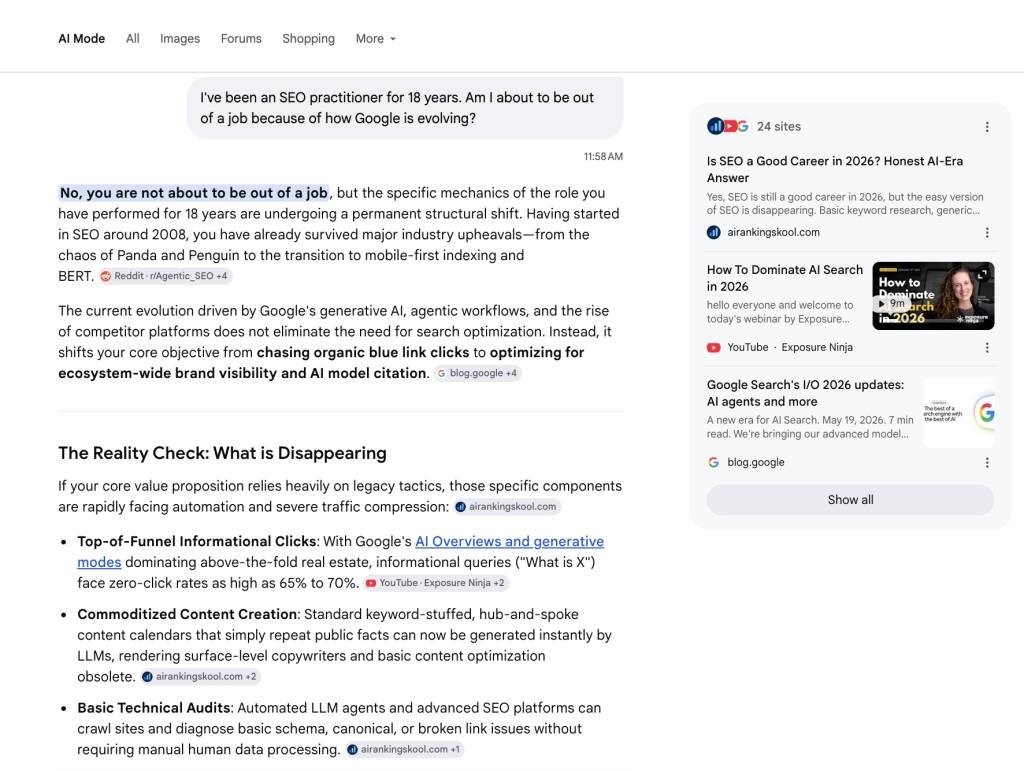Click the Reddit r/Agentic_SEO +4 citation chip
The image size is (1024, 771).
tap(165, 276)
